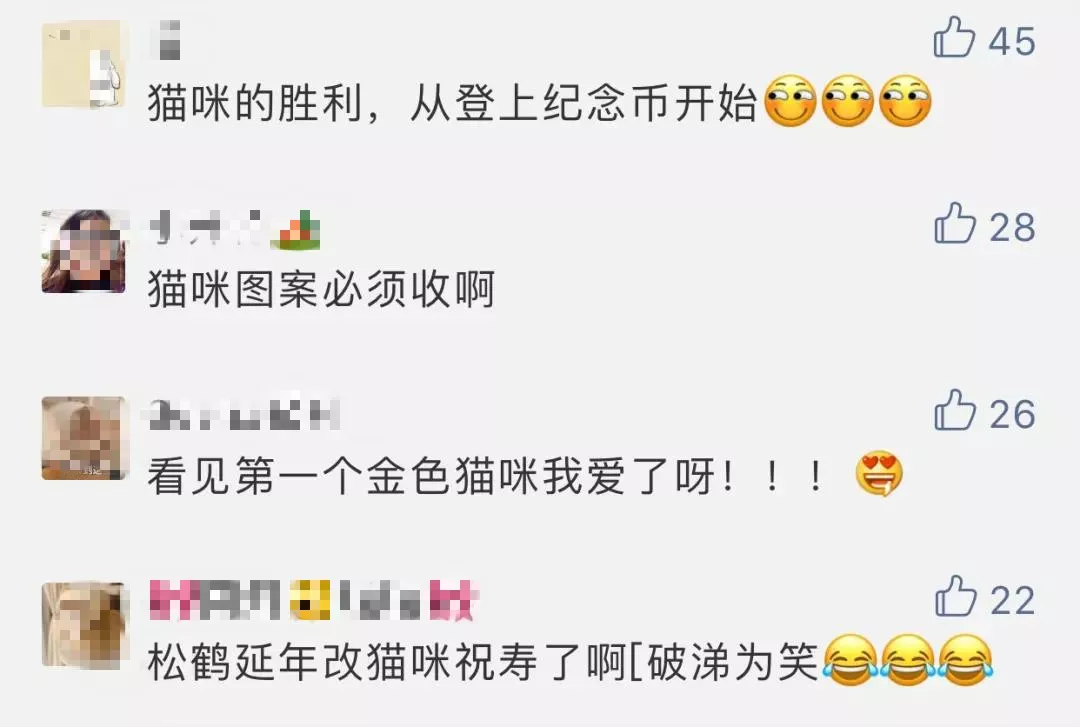
Task: Tap the badge icon next to second username
Action: 295,229
